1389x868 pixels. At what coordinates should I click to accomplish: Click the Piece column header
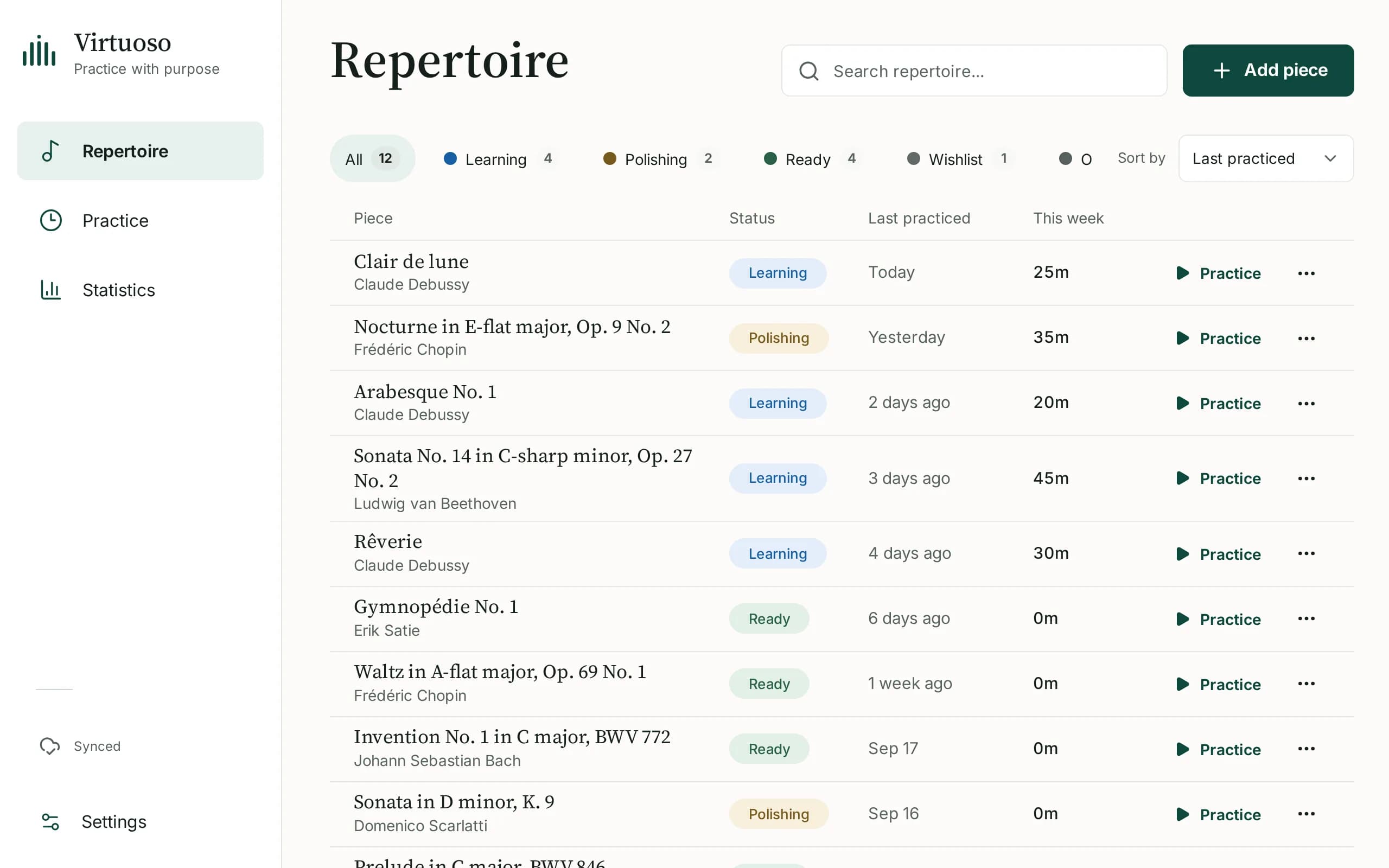pos(373,218)
